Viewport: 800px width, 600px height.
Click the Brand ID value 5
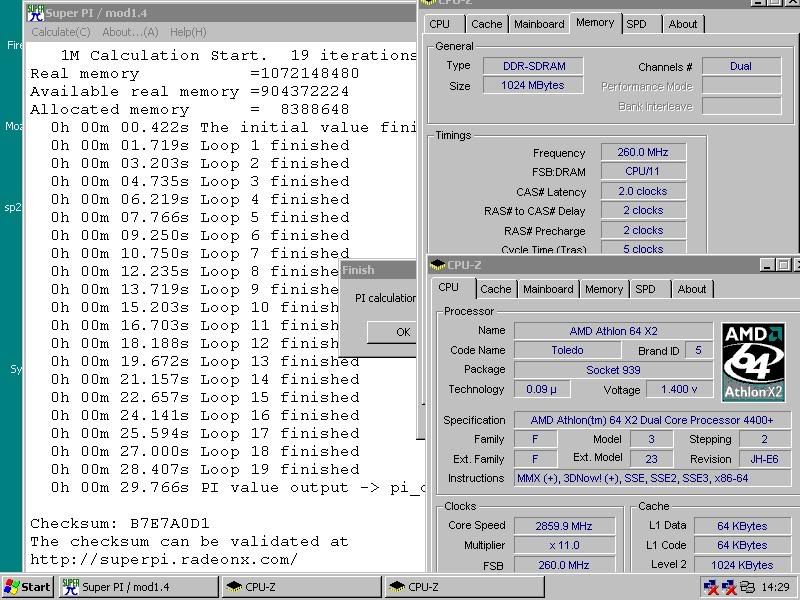698,350
